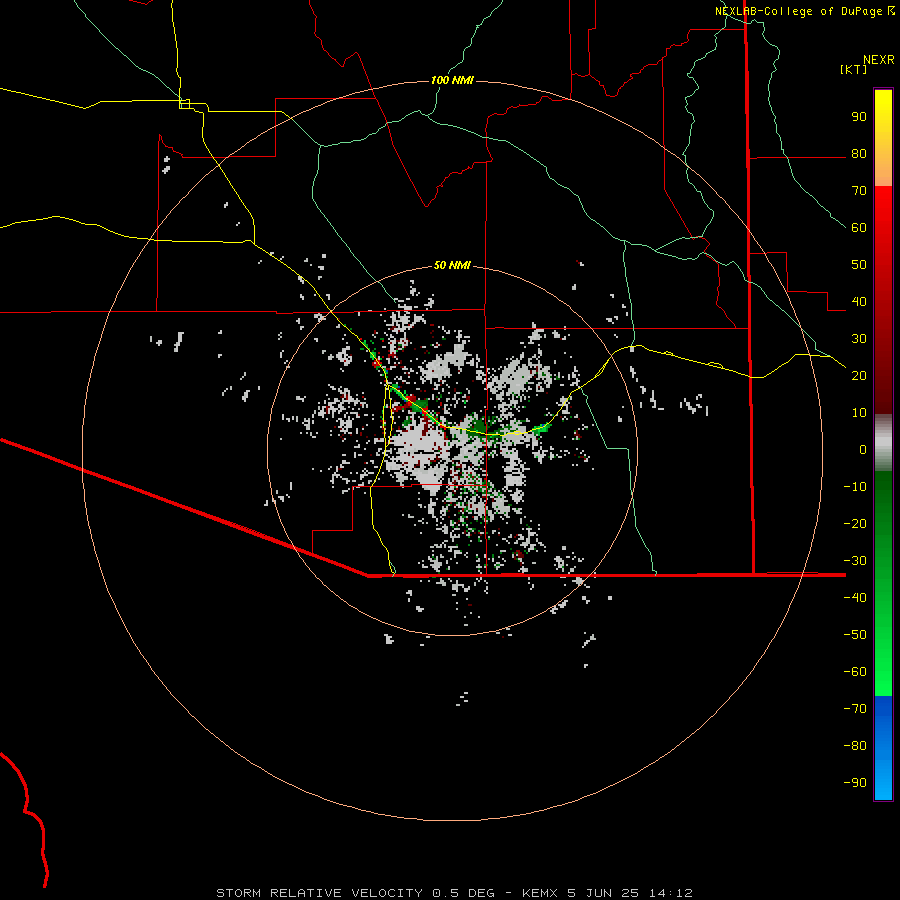Click the -30 knot scale label
The width and height of the screenshot is (900, 900).
click(x=855, y=561)
